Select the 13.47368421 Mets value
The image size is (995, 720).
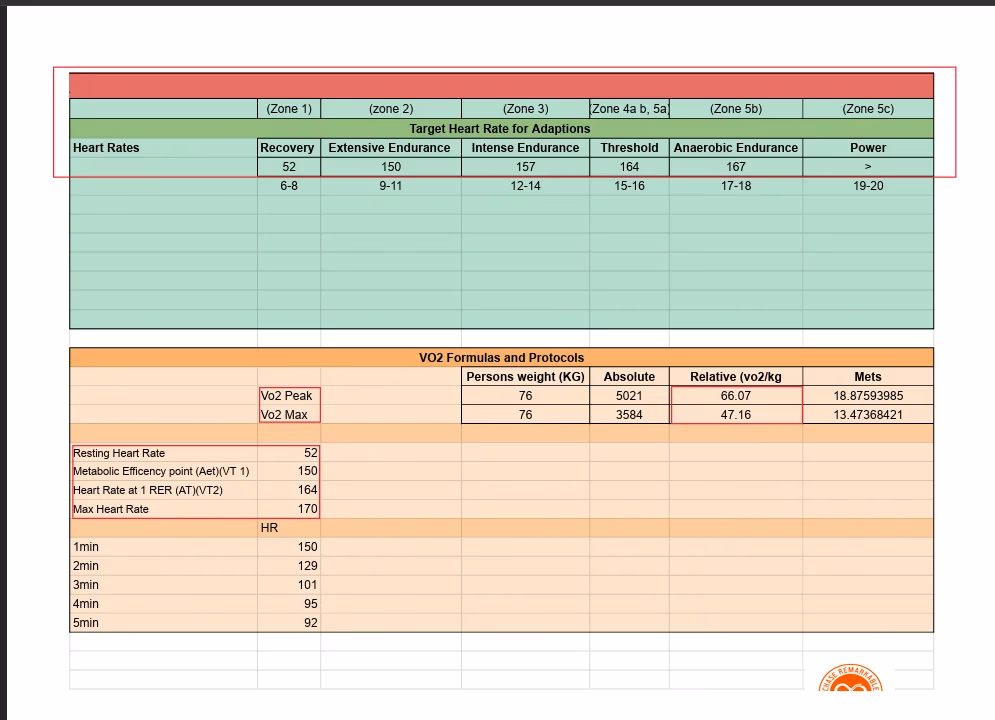point(868,415)
